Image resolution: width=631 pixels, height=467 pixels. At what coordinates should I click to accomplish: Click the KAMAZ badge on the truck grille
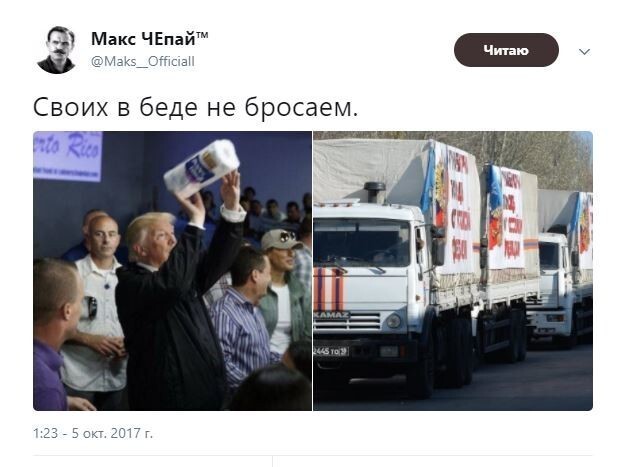tap(331, 315)
